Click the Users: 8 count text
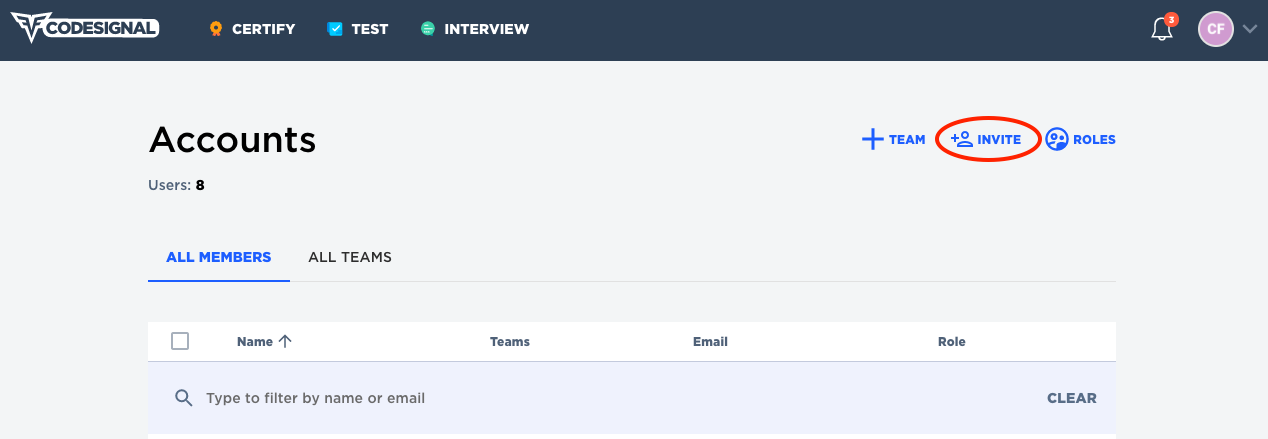 click(x=177, y=185)
